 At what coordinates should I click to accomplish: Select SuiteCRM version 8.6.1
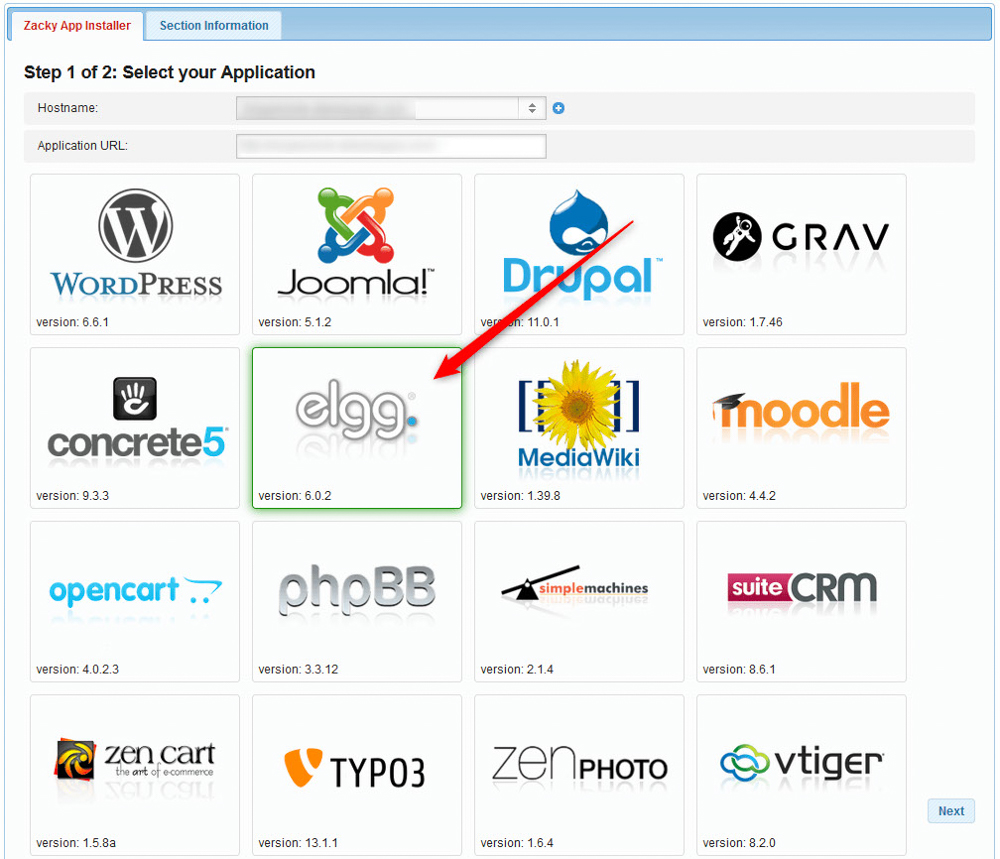click(x=800, y=600)
